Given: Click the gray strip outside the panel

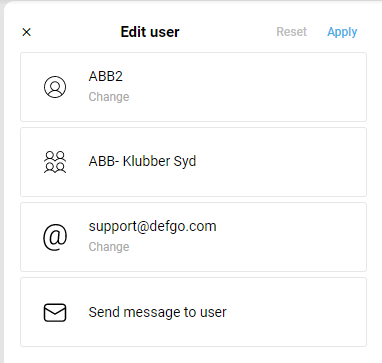Looking at the screenshot, I should (x=2, y=182).
